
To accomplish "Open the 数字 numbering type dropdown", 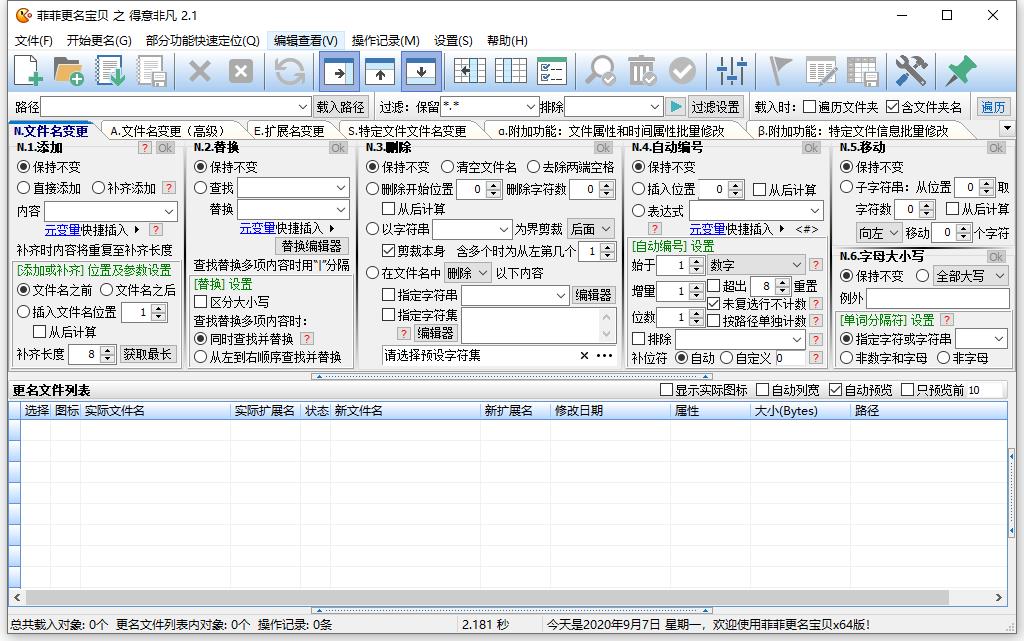I will click(x=796, y=265).
